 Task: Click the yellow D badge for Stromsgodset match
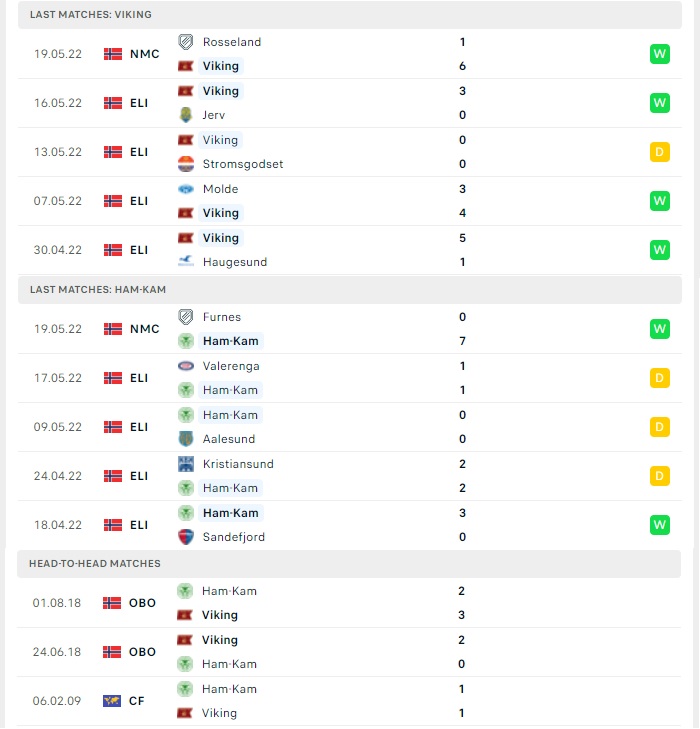pyautogui.click(x=660, y=152)
